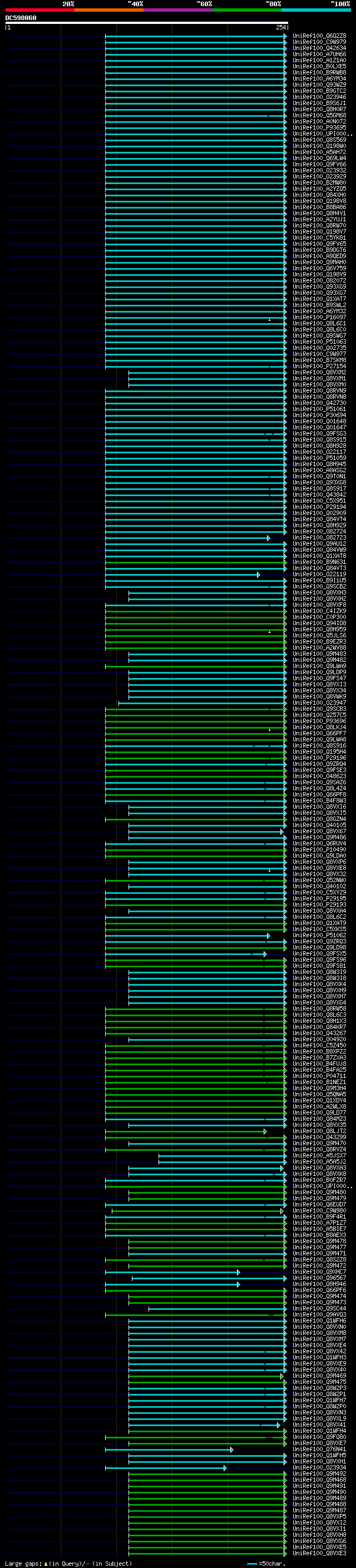
Task: Select hit UniRef100_Q40105
Action: tap(319, 825)
